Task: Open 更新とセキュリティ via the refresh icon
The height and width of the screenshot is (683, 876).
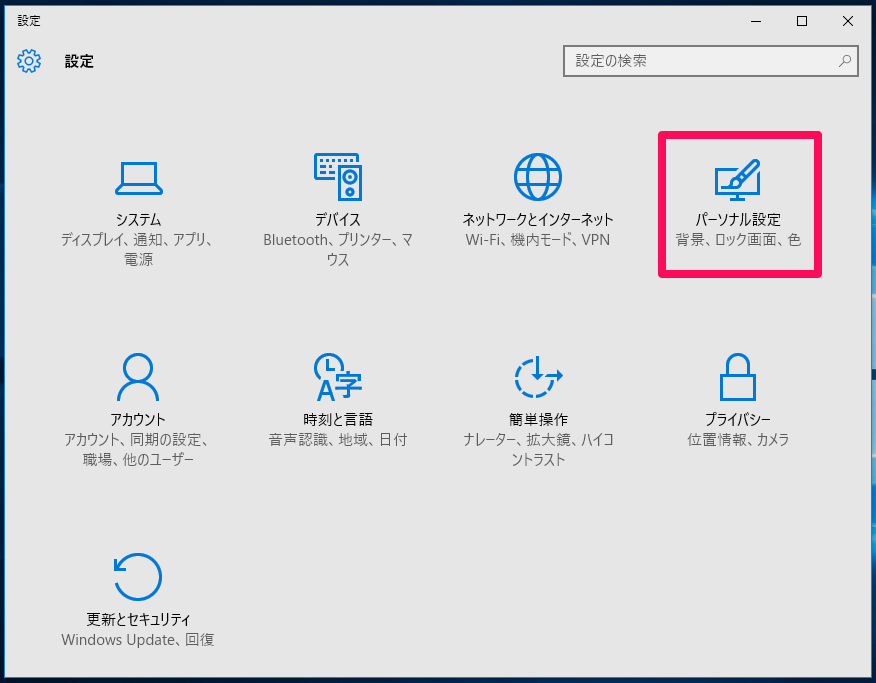Action: (138, 577)
